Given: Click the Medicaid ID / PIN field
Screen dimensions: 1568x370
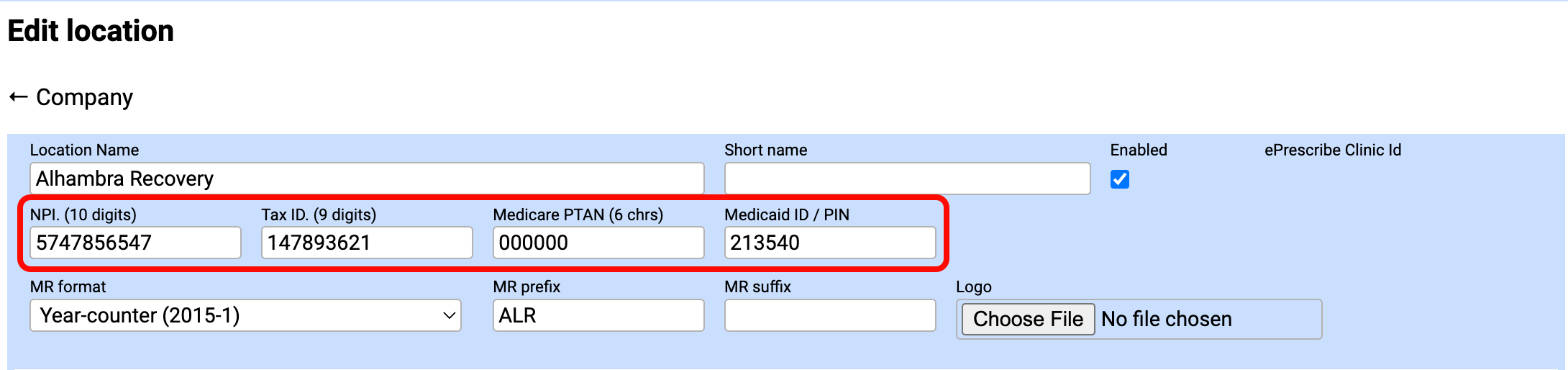Looking at the screenshot, I should click(830, 243).
